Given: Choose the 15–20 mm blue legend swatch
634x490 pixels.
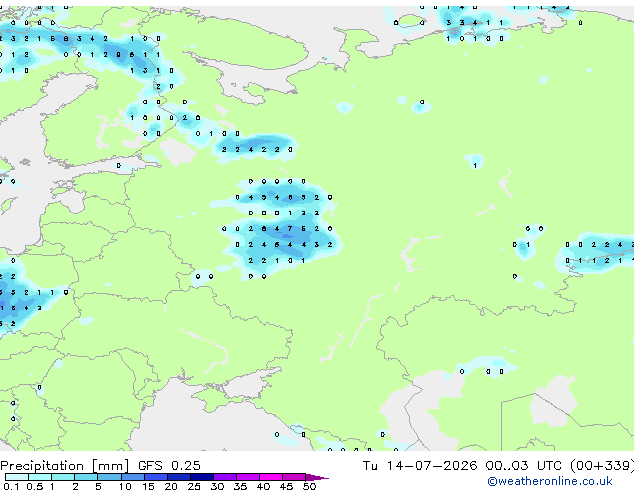Looking at the screenshot, I should coord(155,477).
